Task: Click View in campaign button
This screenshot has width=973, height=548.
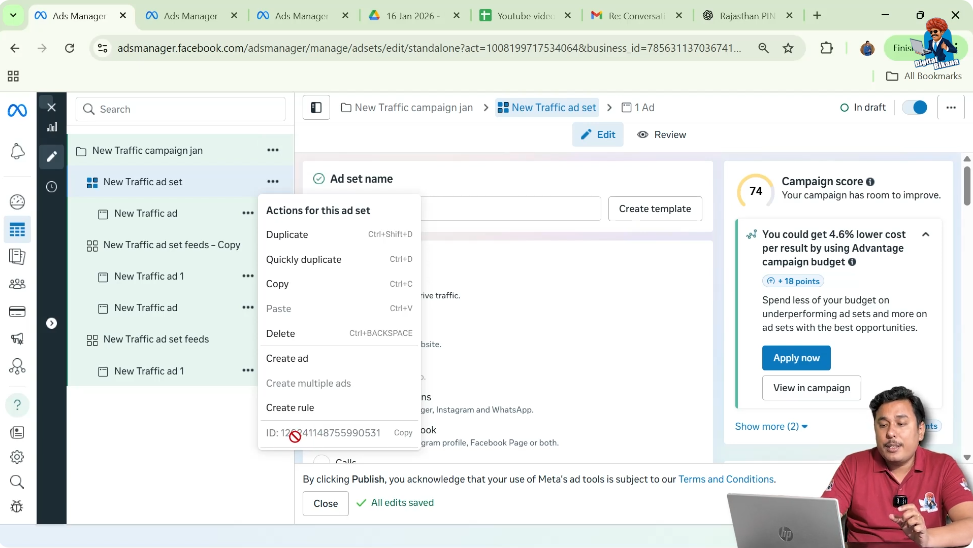Action: [x=811, y=388]
